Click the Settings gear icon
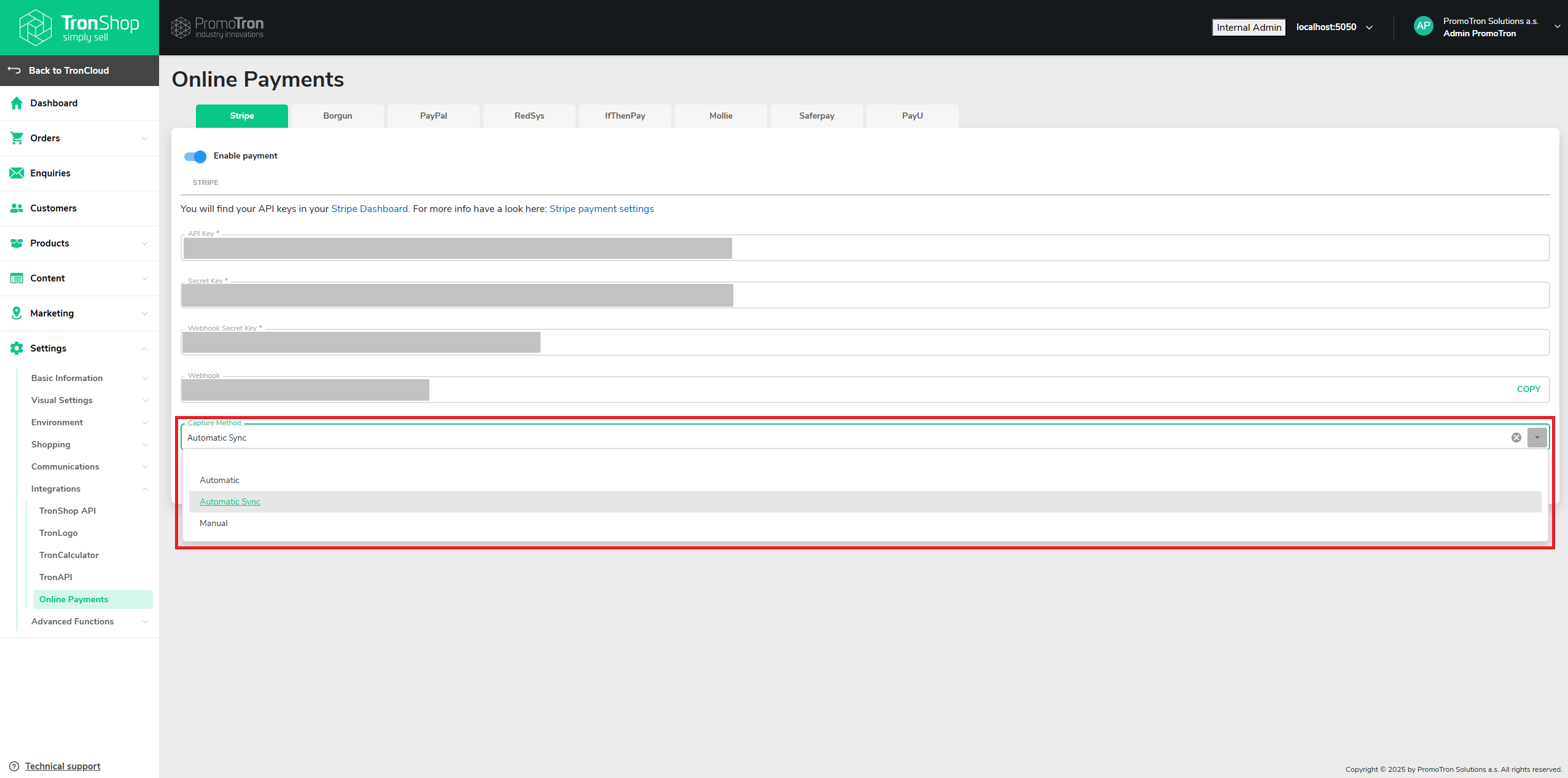Viewport: 1568px width, 778px height. point(17,348)
